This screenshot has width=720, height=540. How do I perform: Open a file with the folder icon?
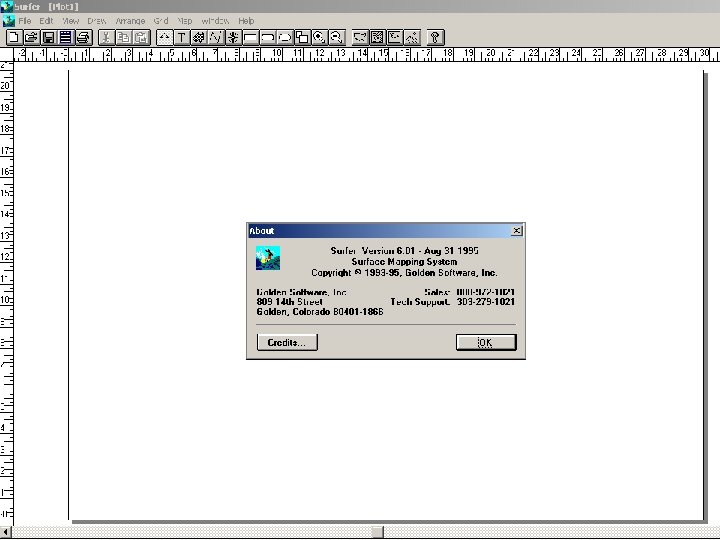(31, 37)
